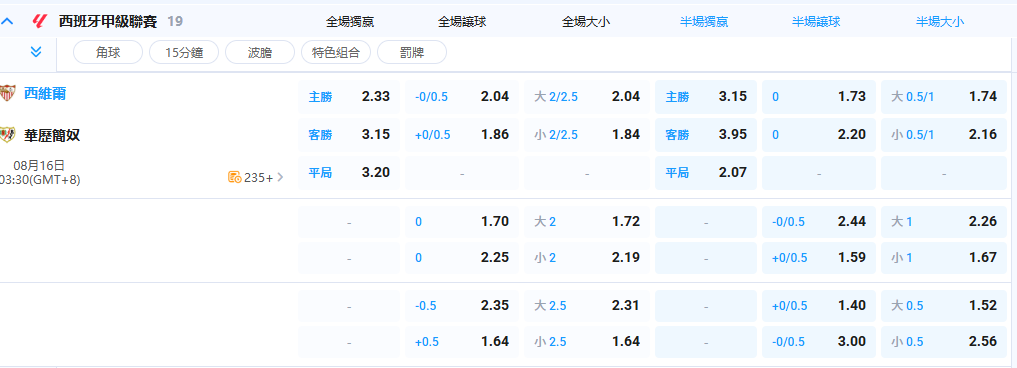Pick 小 0.5 at 2.56
This screenshot has height=368, width=1017.
pyautogui.click(x=944, y=342)
